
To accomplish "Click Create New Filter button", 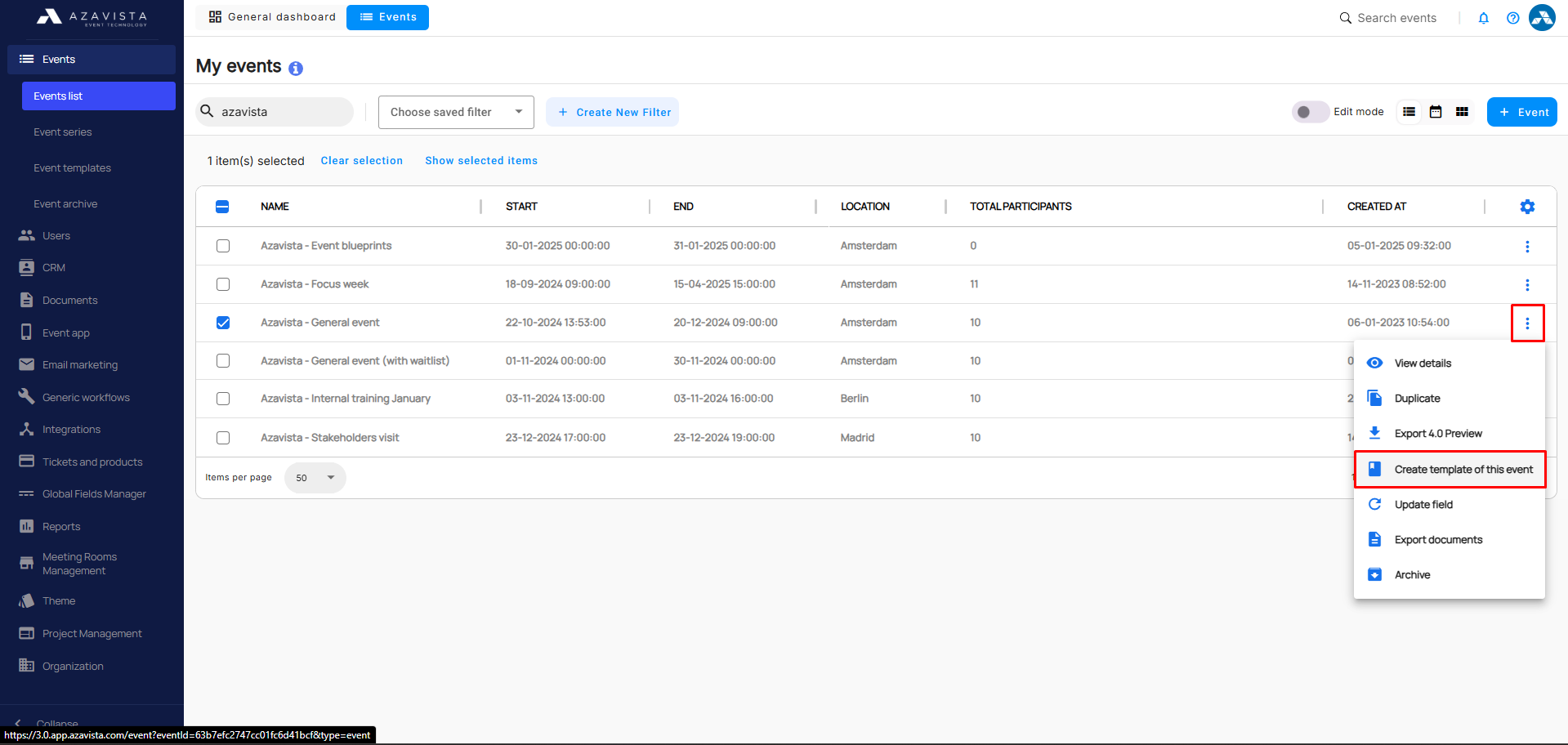I will point(613,112).
